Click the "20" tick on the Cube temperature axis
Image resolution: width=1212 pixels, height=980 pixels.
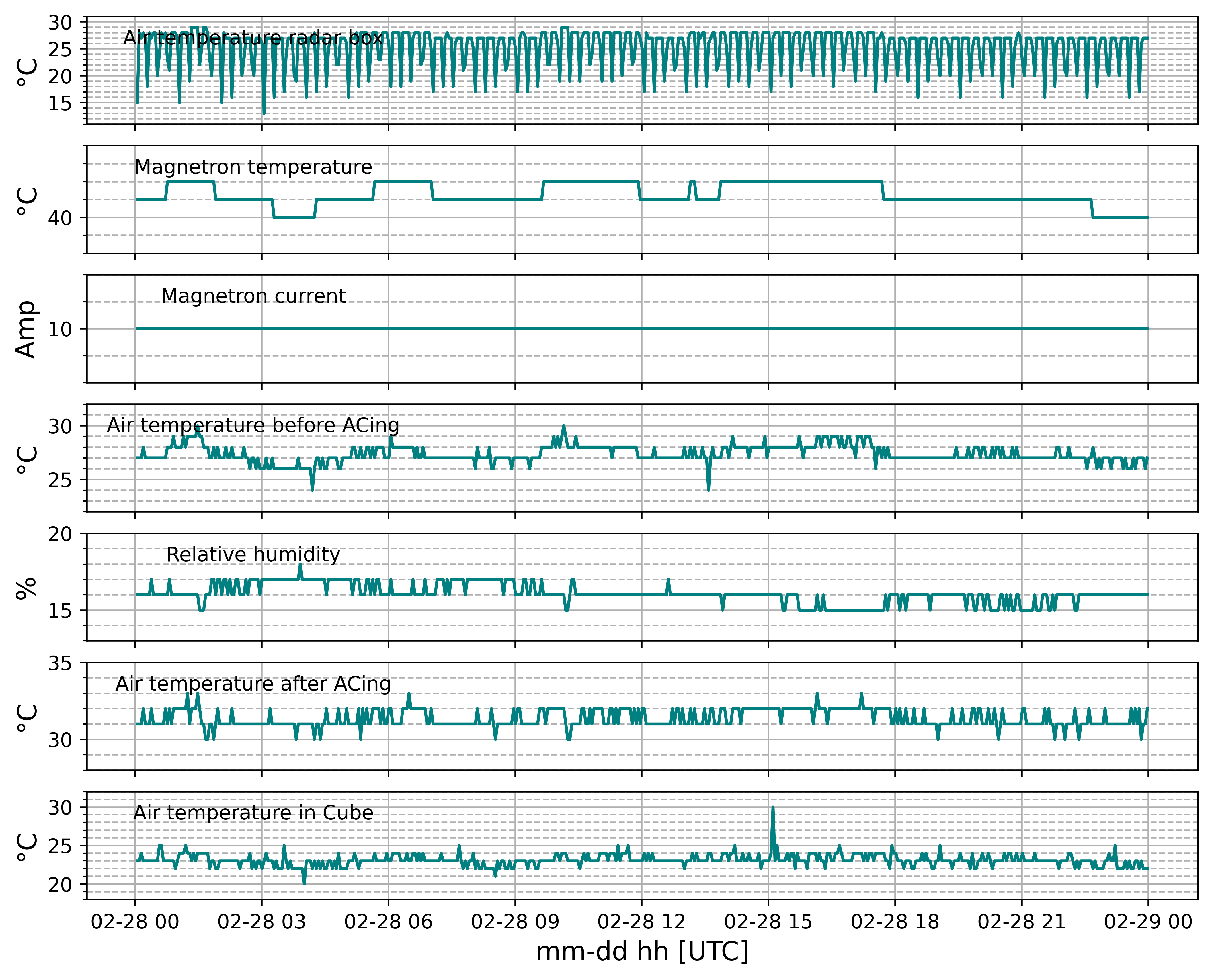click(60, 885)
